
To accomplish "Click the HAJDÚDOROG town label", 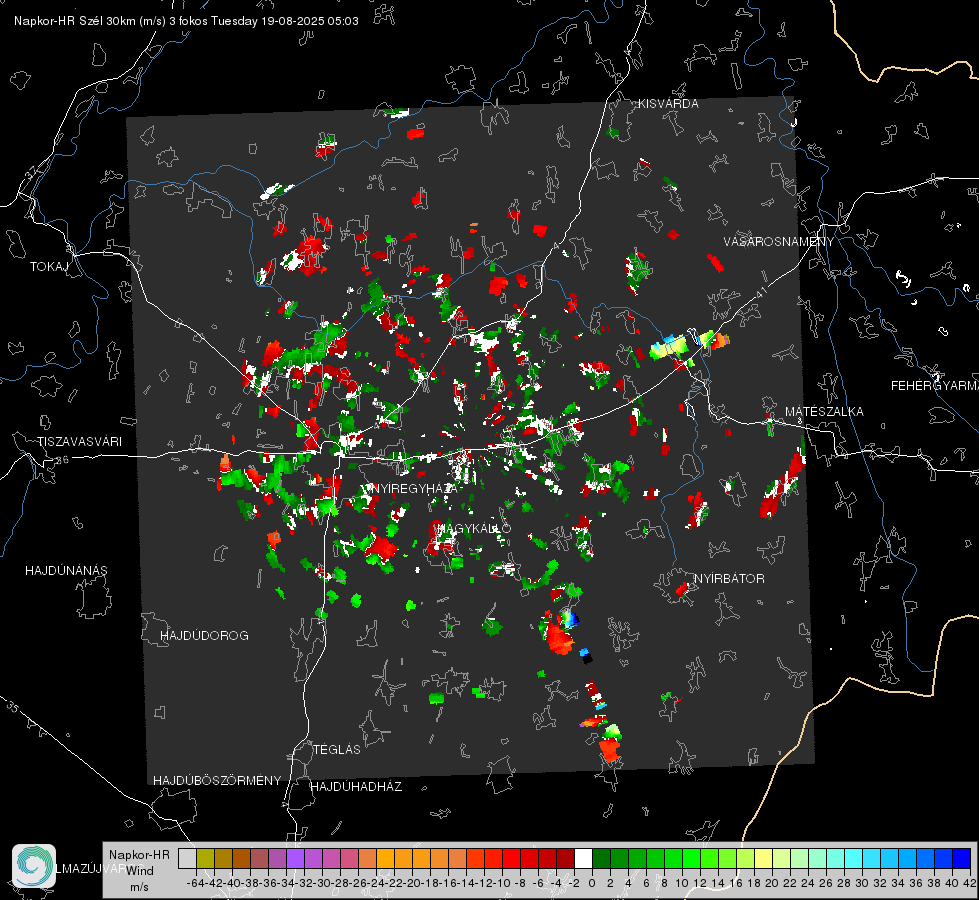I will [x=204, y=636].
